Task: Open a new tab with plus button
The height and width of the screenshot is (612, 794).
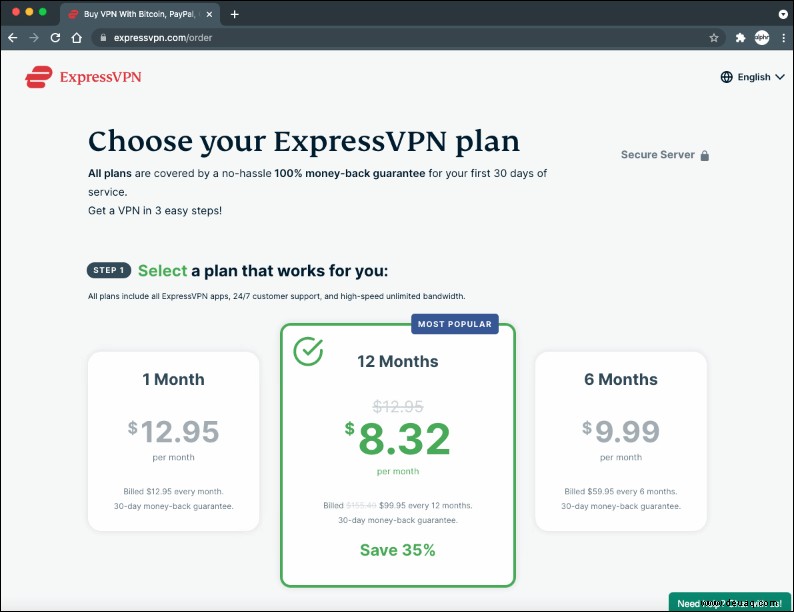Action: pyautogui.click(x=234, y=14)
